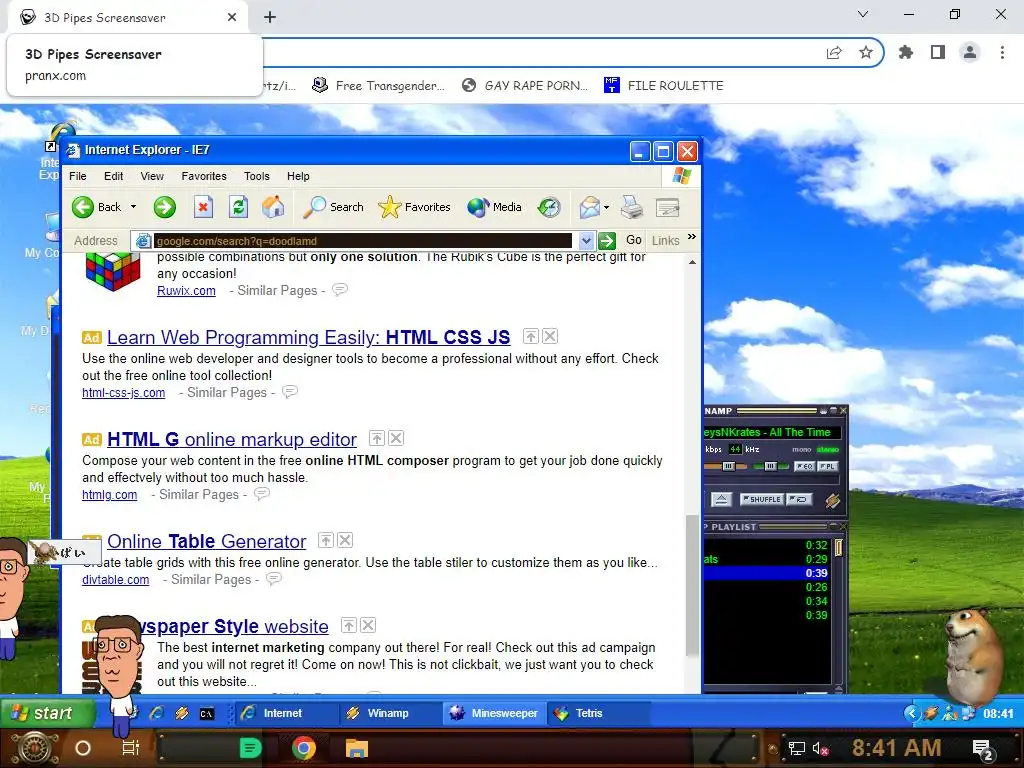This screenshot has height=768, width=1024.
Task: Open Chrome extensions puzzle icon
Action: pyautogui.click(x=906, y=52)
